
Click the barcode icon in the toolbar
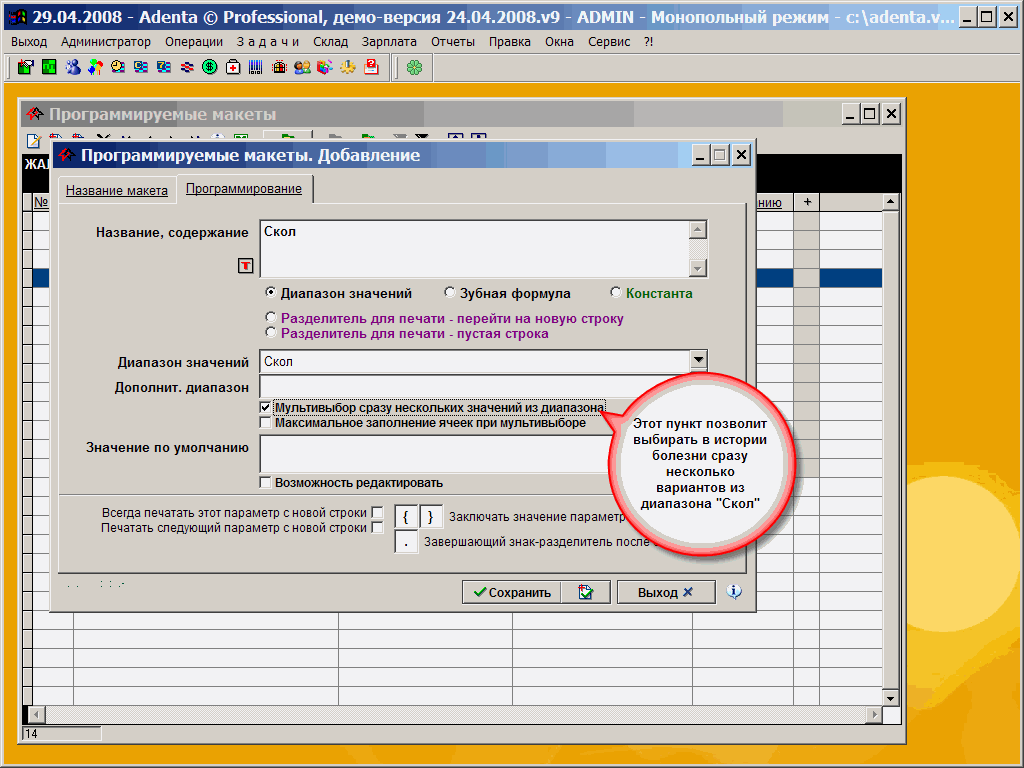click(x=256, y=67)
